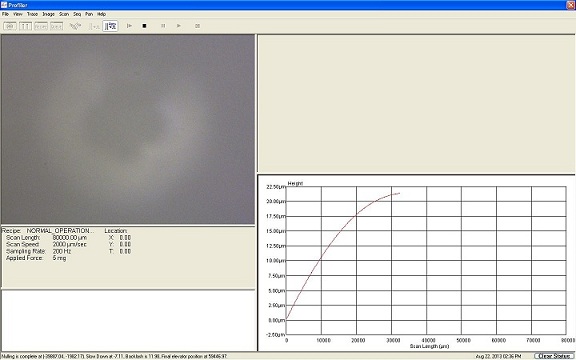Select the highlighted active scan view icon
The image size is (576, 360).
click(110, 26)
